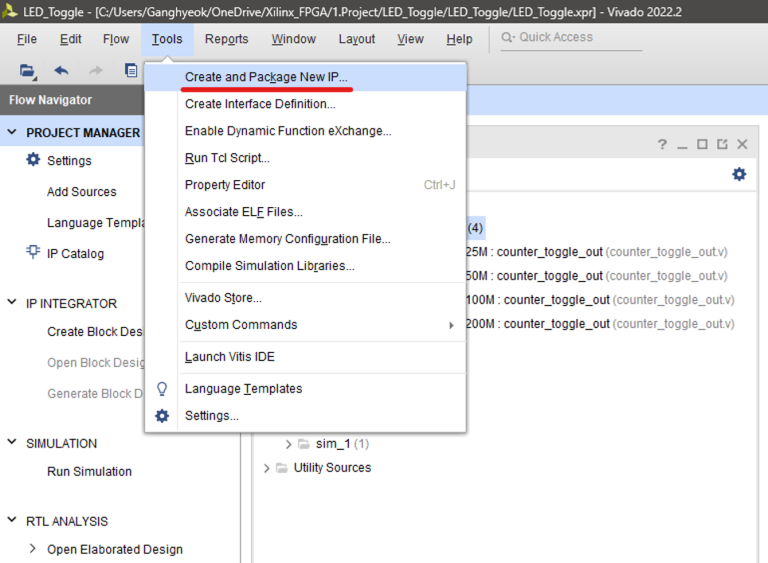Choose Launch Vitis IDE

[306, 357]
